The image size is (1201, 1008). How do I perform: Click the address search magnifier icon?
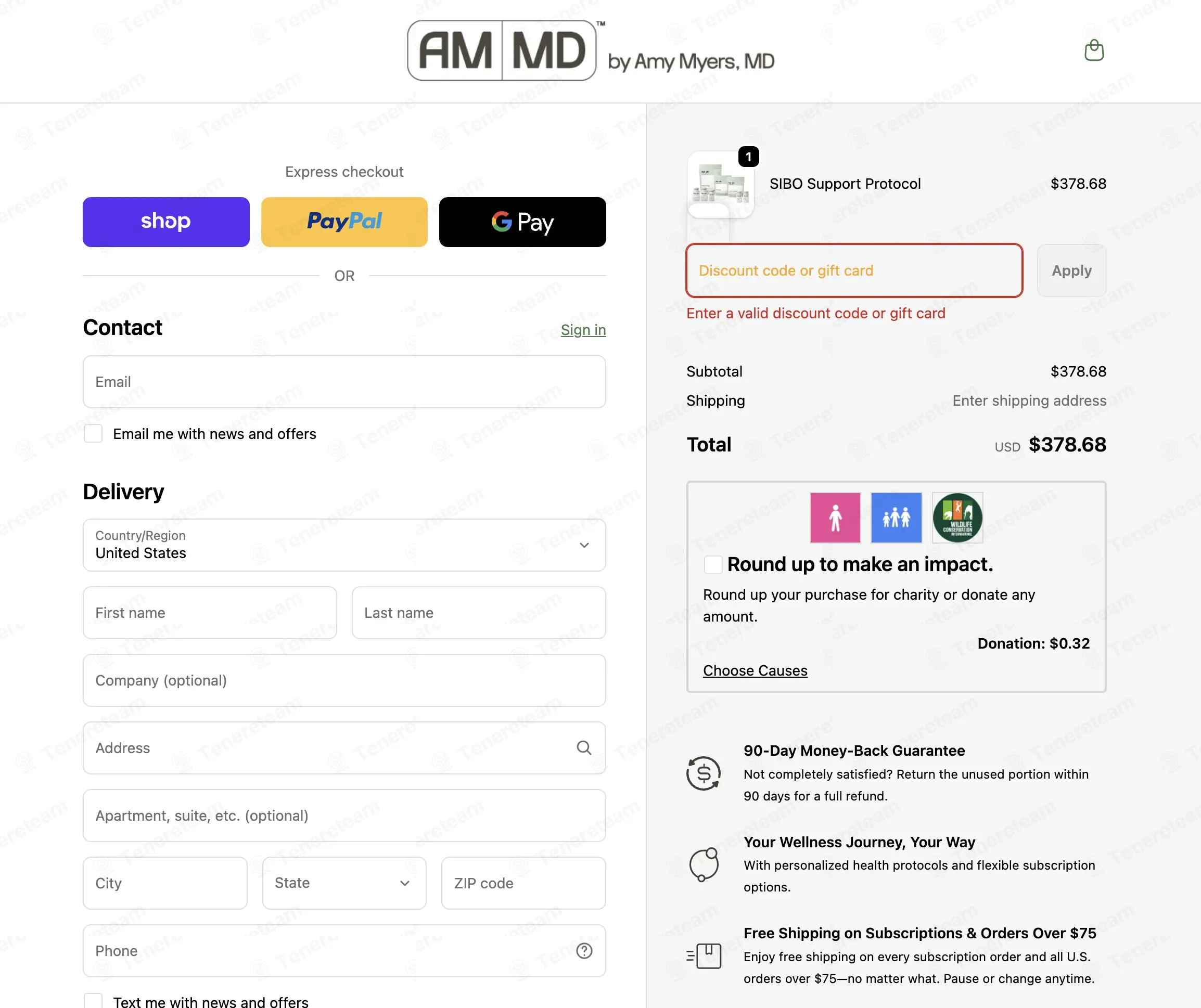pos(583,748)
